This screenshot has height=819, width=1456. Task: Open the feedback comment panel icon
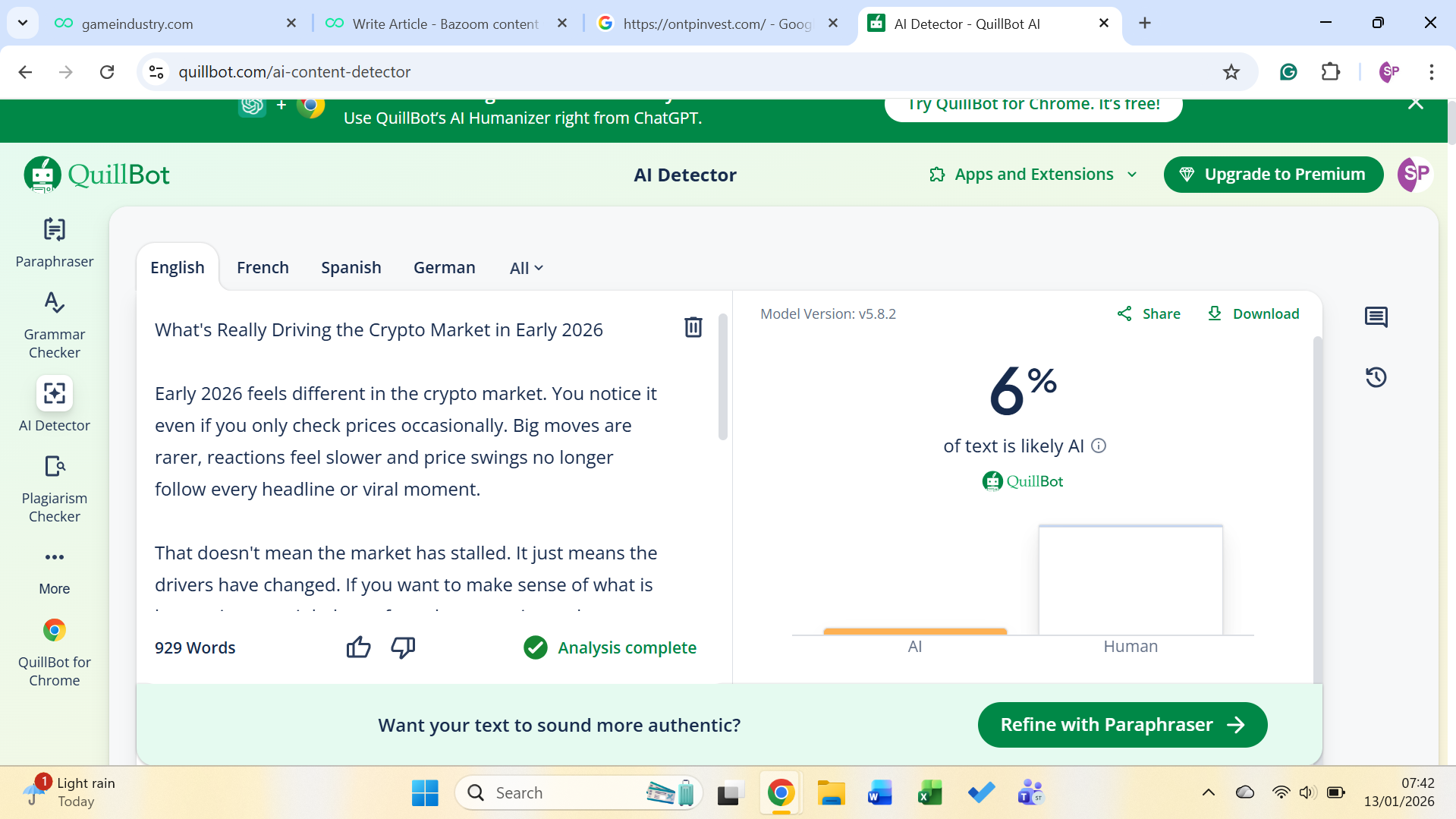pyautogui.click(x=1376, y=317)
